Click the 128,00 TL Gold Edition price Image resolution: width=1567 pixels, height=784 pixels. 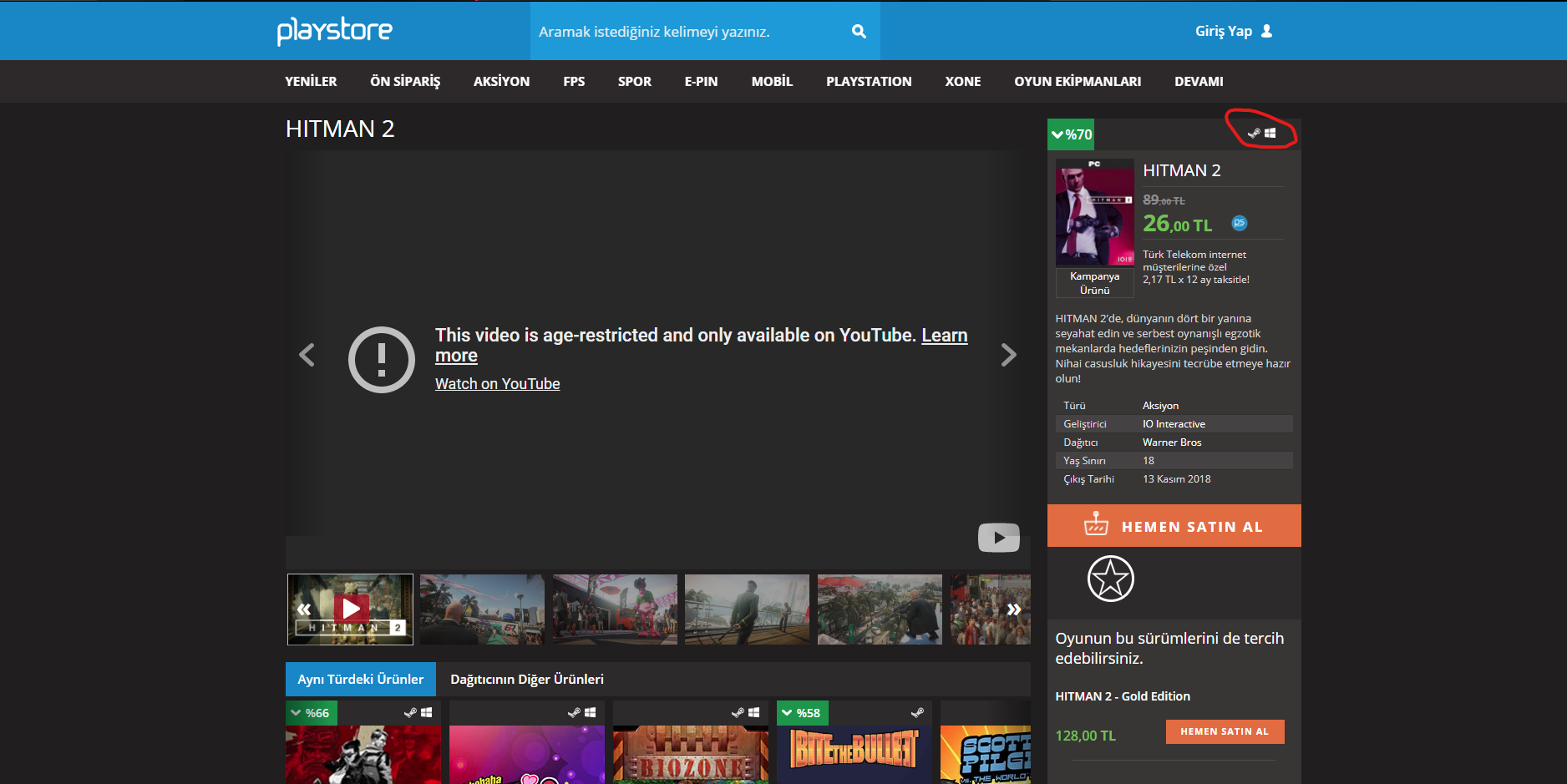[1085, 736]
